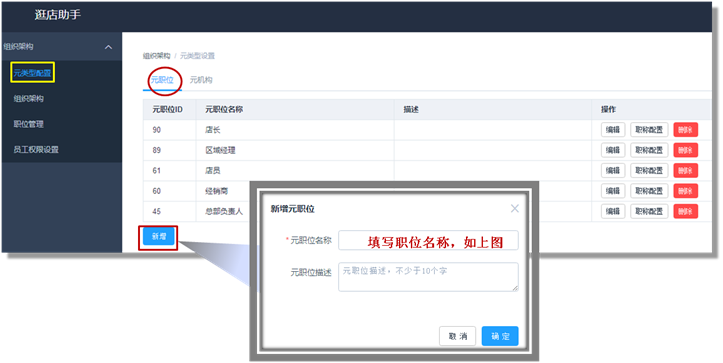Switch to the 元机构 tab
This screenshot has height=363, width=723.
[x=201, y=80]
